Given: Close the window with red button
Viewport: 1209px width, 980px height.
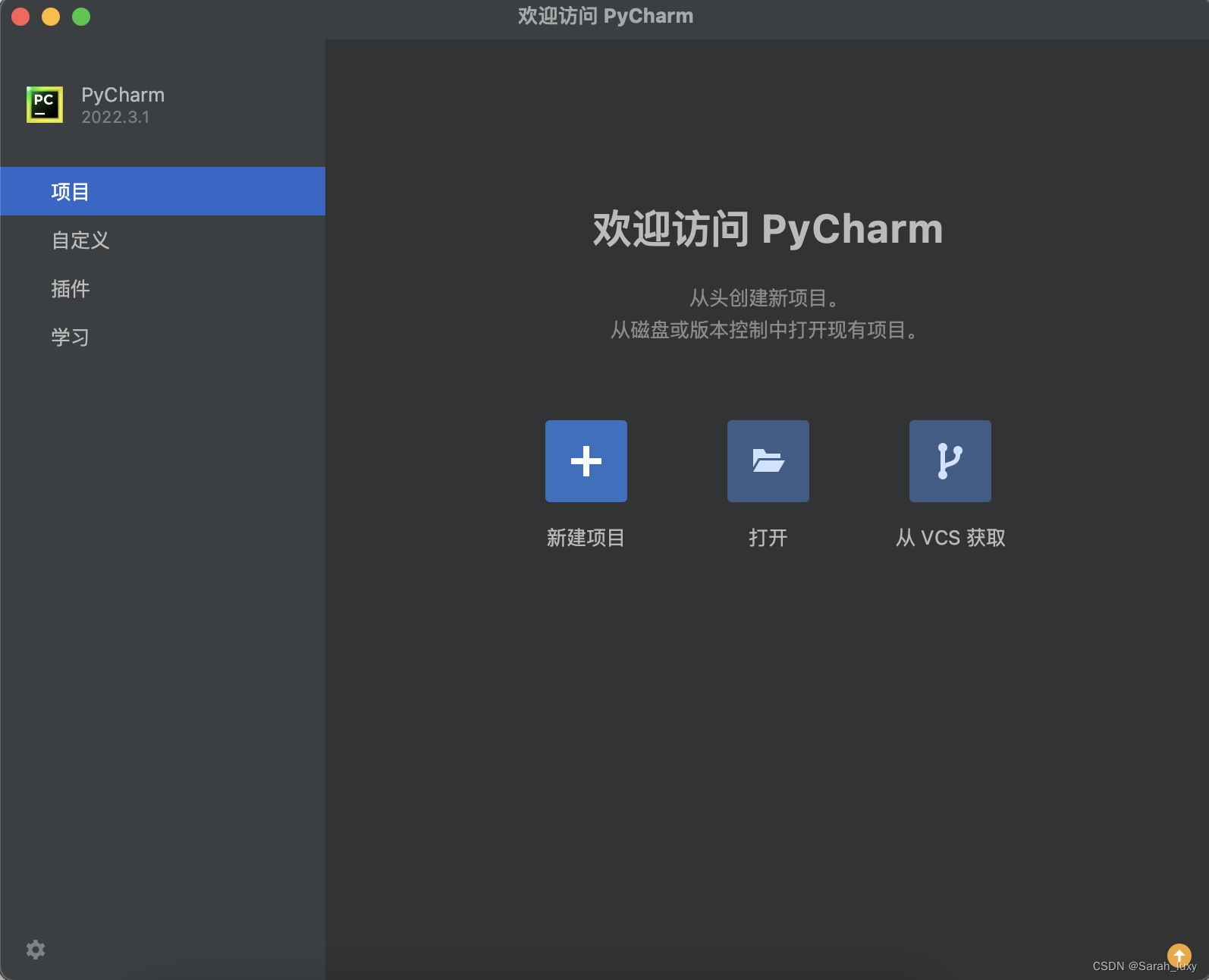Looking at the screenshot, I should 20,17.
